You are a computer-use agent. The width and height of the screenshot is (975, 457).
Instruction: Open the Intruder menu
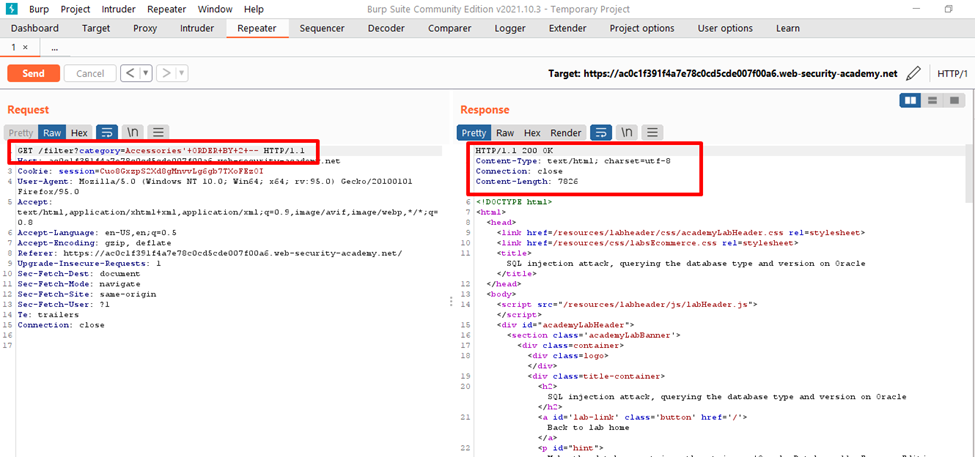(119, 9)
